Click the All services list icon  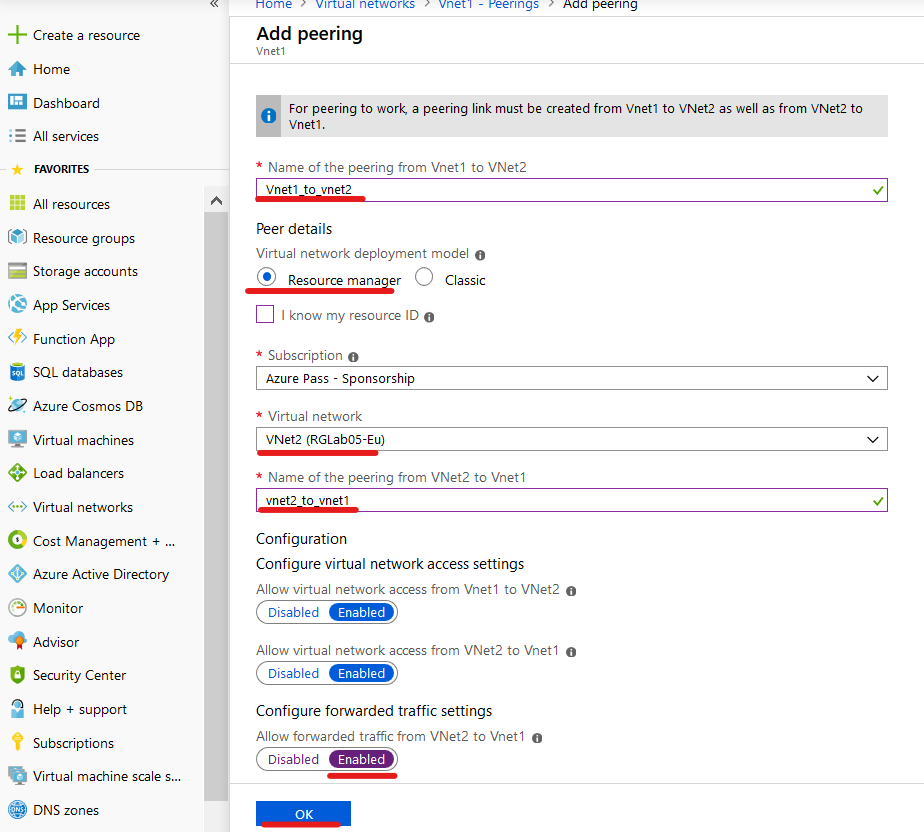click(17, 136)
